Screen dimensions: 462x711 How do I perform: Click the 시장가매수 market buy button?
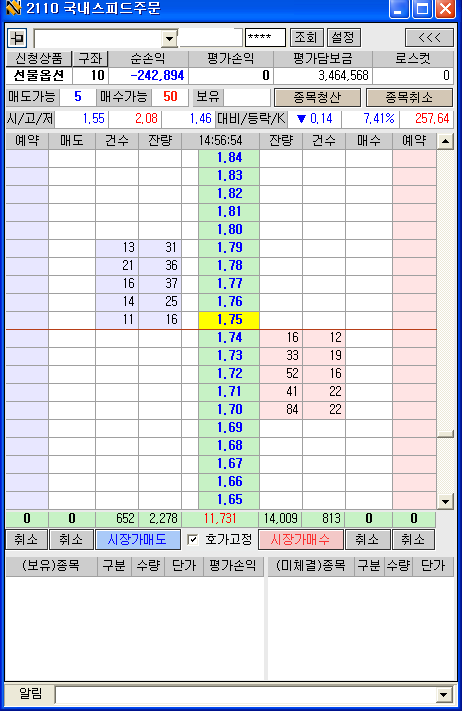click(301, 540)
